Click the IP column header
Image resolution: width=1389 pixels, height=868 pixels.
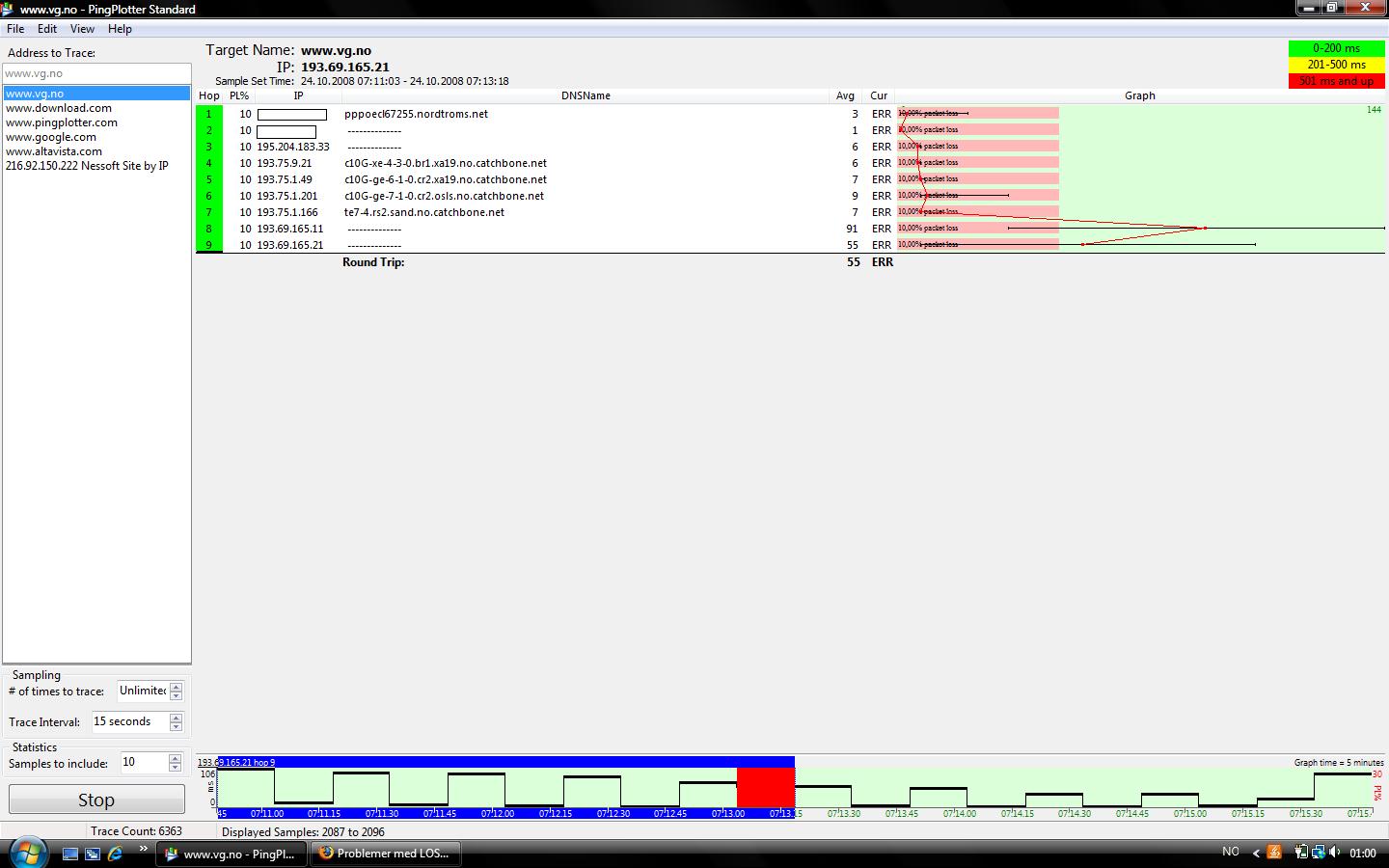(x=298, y=95)
